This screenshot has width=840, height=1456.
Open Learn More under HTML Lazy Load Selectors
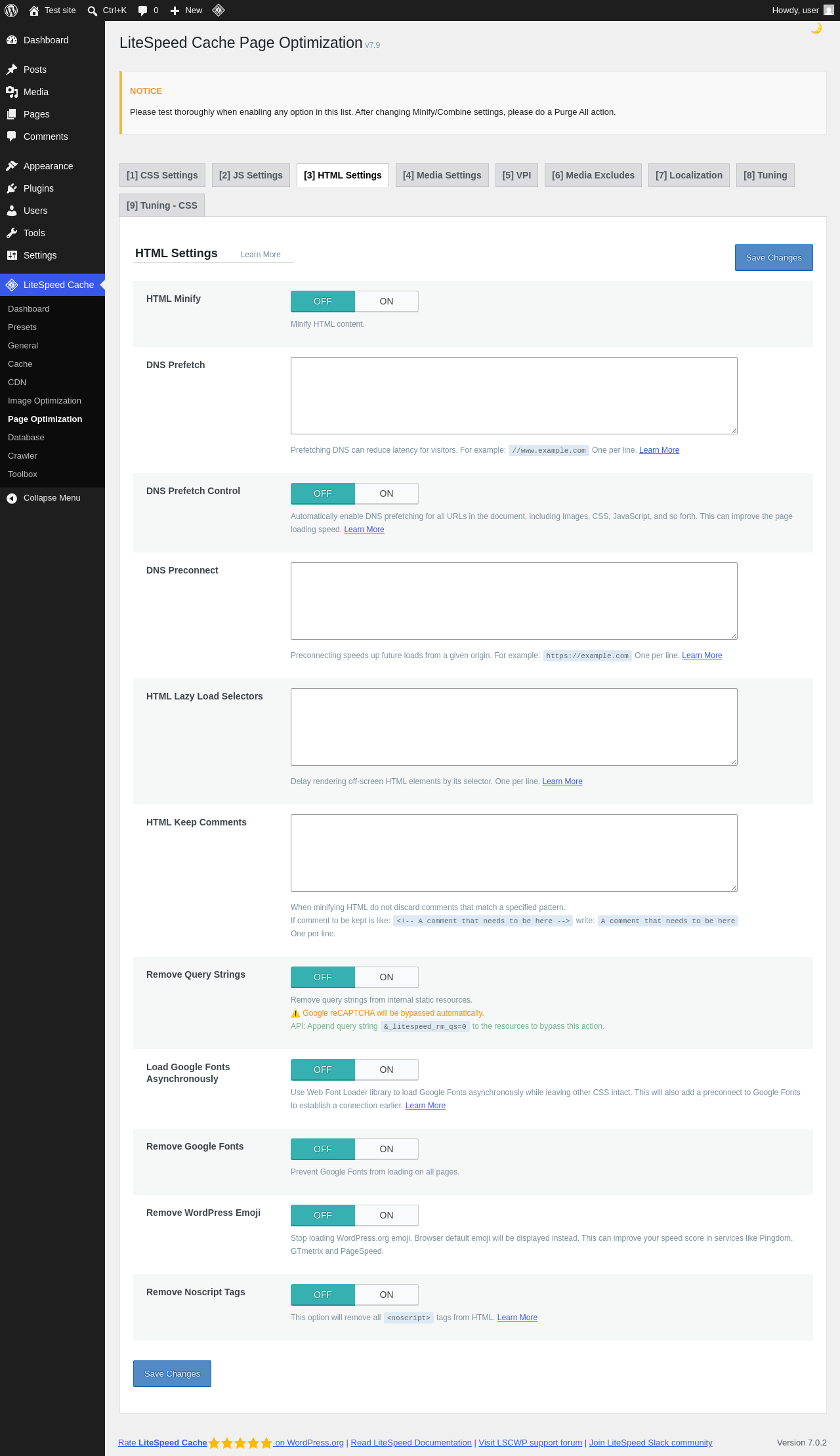(x=562, y=781)
